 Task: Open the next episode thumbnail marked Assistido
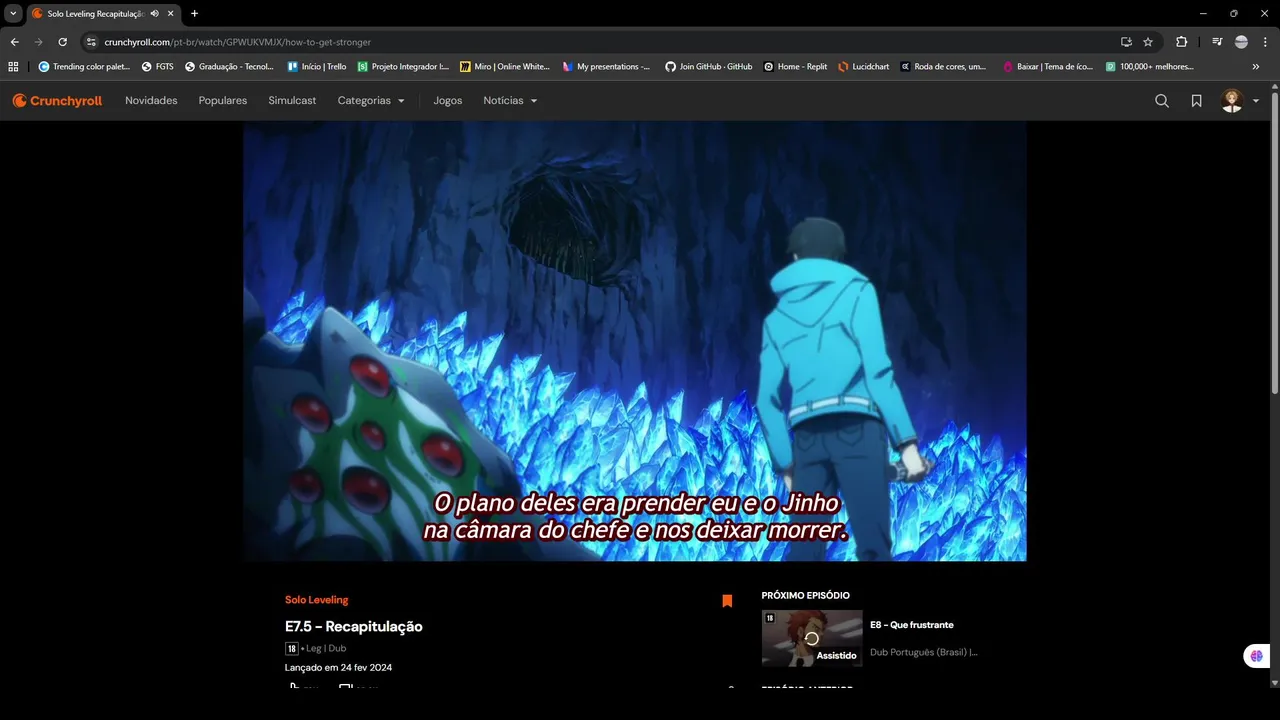pos(812,638)
